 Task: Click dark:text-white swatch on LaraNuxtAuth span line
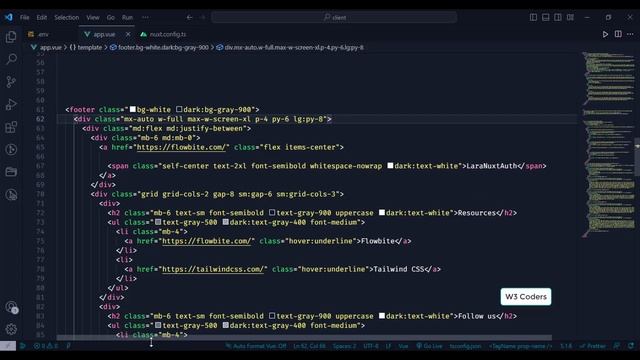click(390, 166)
